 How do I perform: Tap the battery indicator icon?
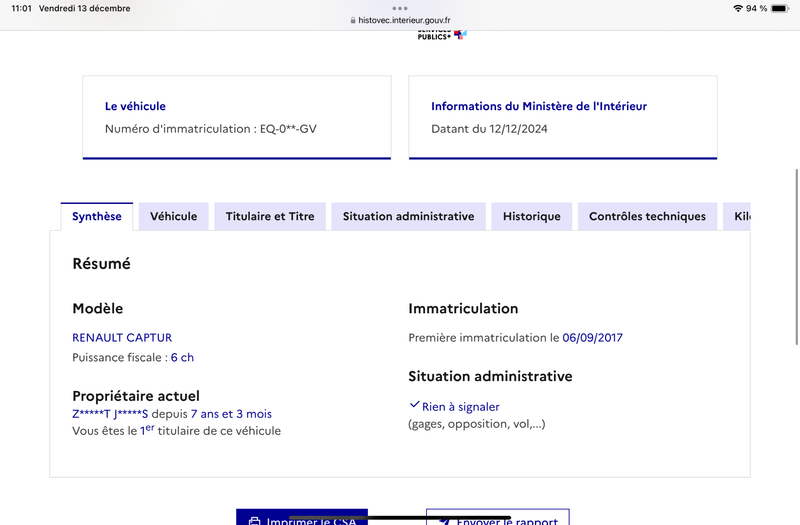click(x=780, y=8)
